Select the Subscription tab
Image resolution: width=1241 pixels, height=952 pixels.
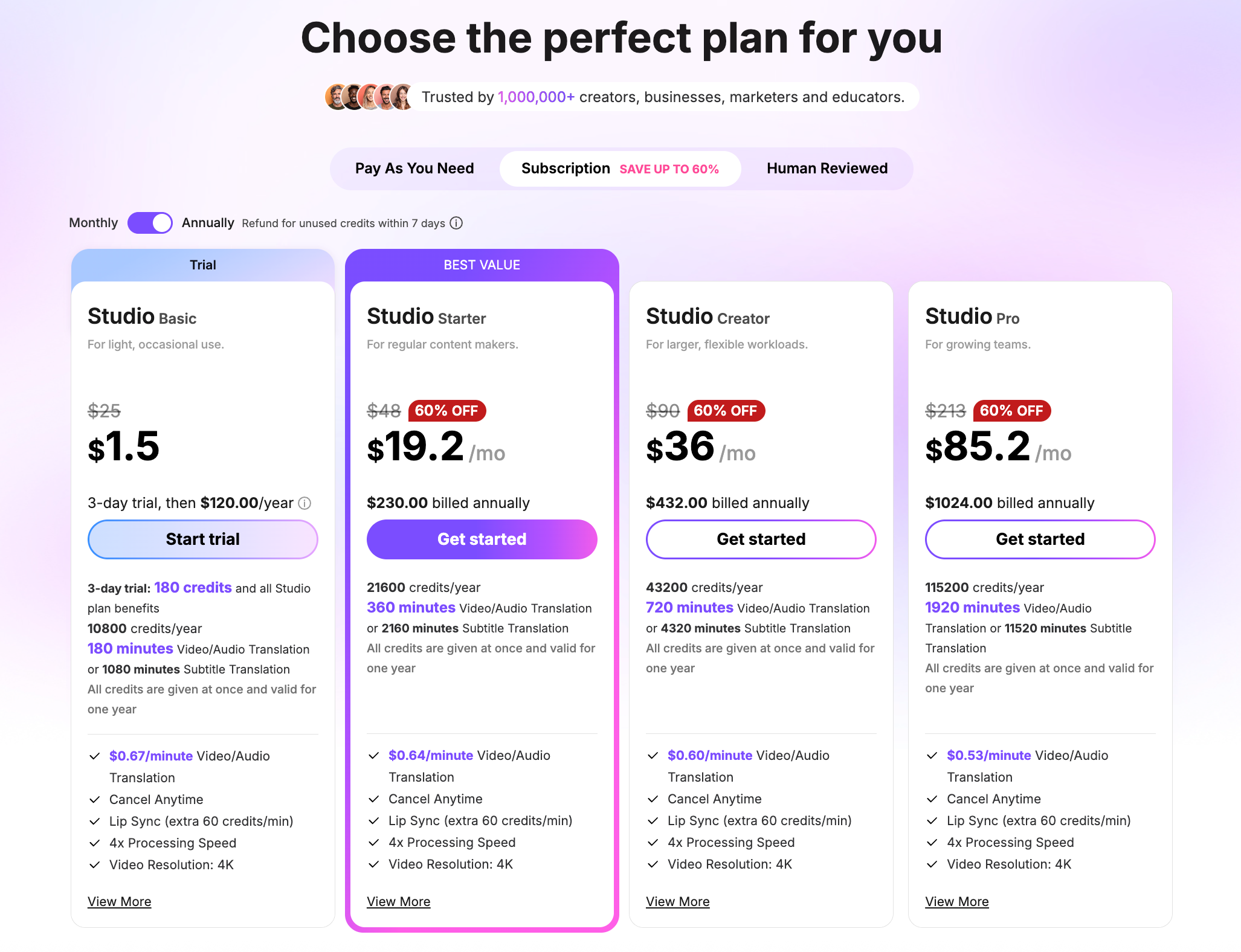(620, 169)
